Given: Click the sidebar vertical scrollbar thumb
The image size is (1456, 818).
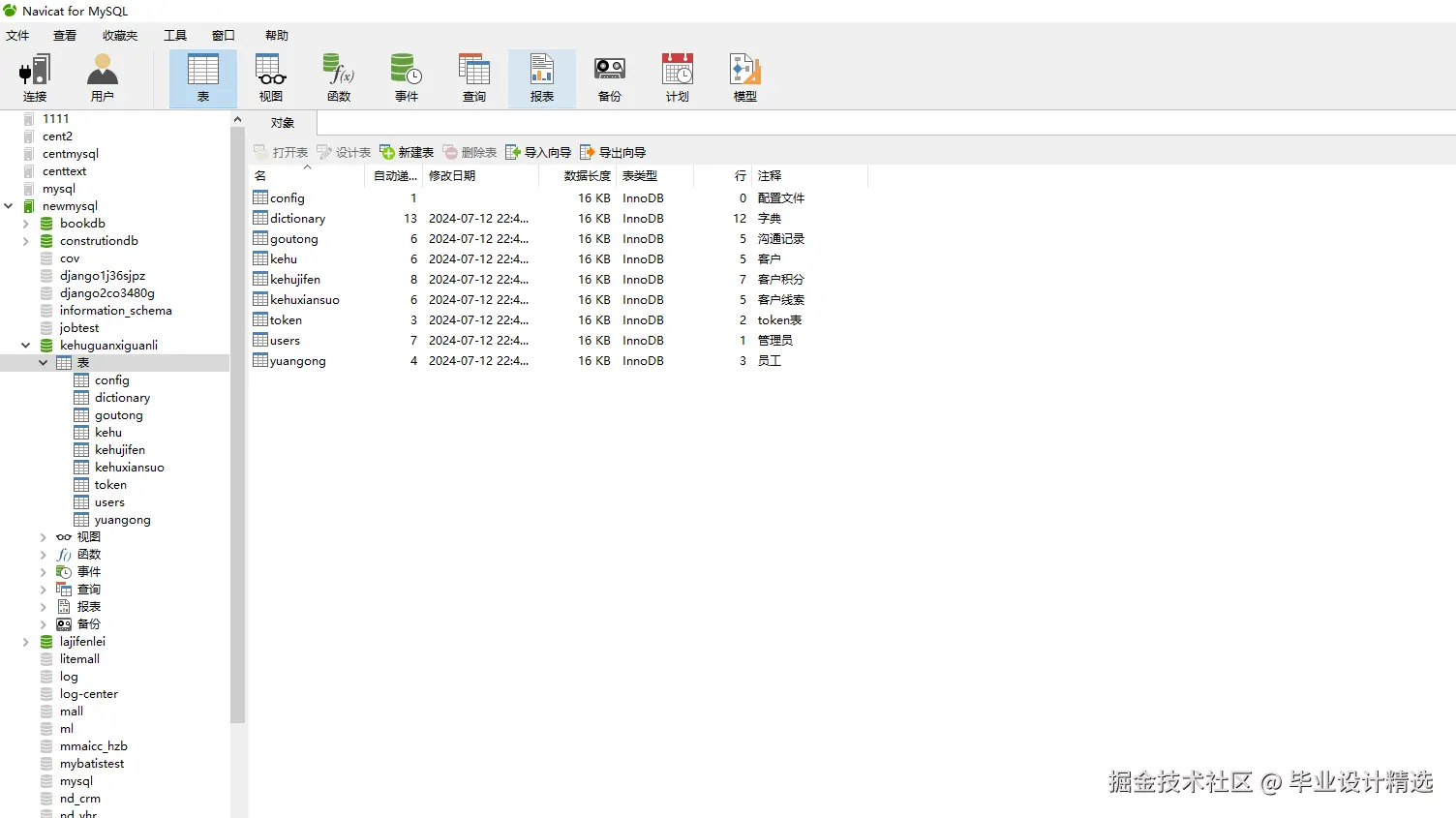Looking at the screenshot, I should click(x=237, y=426).
